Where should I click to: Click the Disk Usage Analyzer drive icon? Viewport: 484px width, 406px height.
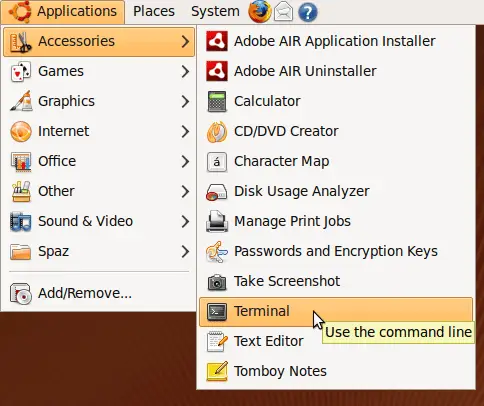coord(217,192)
